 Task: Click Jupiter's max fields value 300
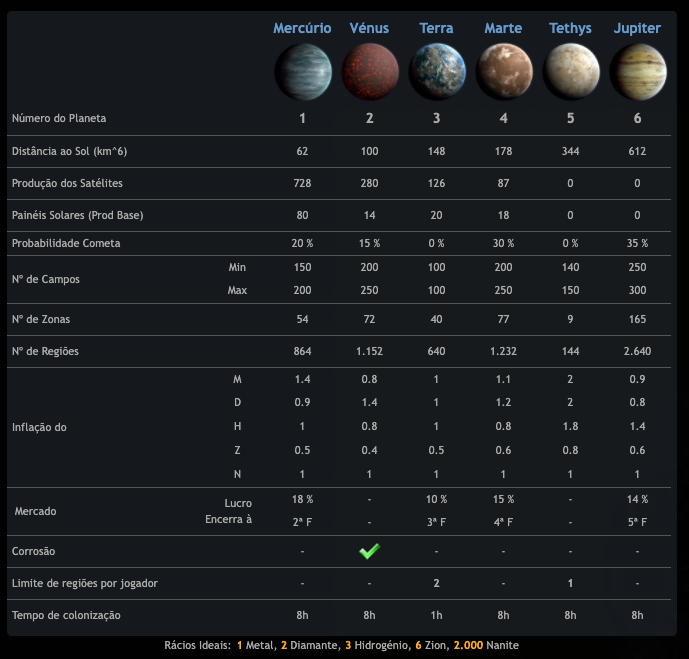[637, 290]
